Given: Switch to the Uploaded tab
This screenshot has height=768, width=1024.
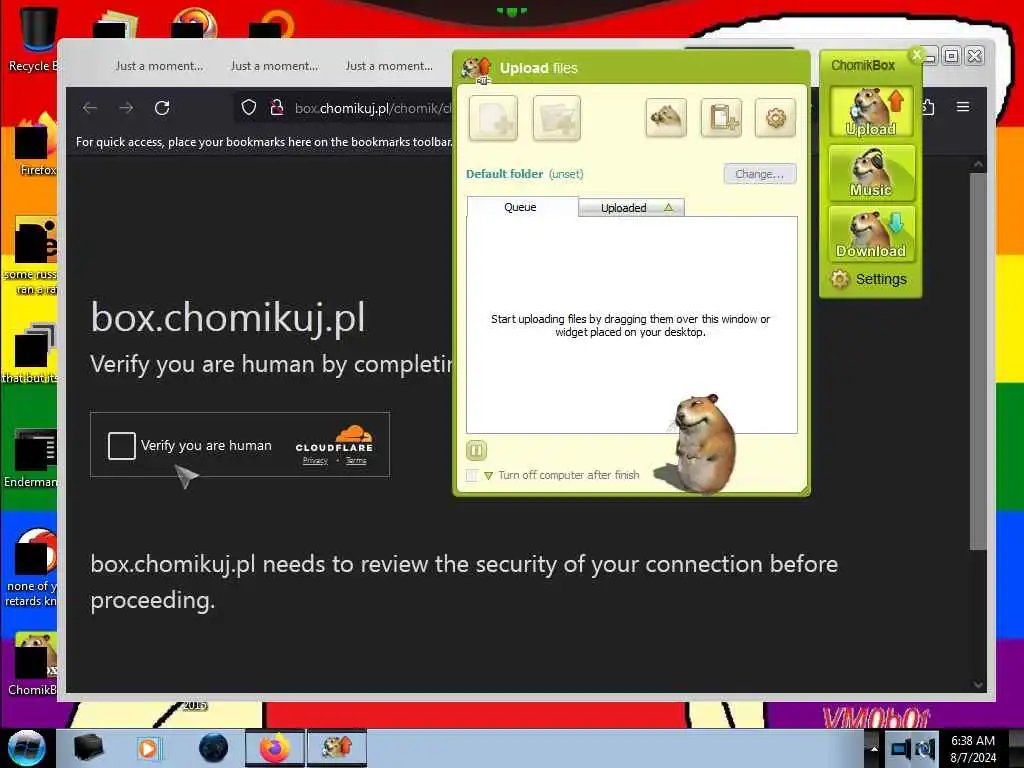Looking at the screenshot, I should [631, 208].
